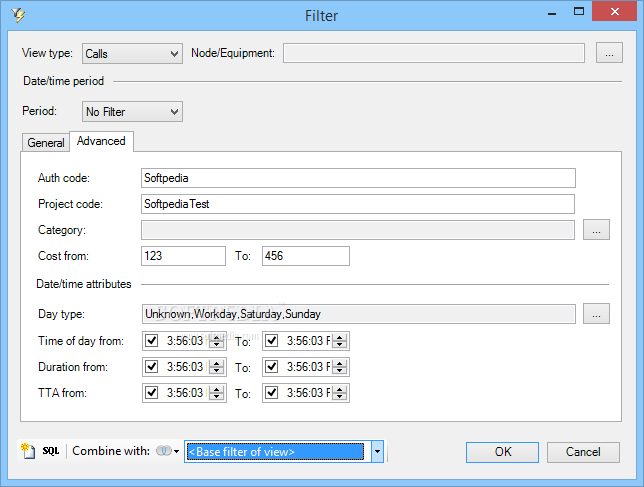Toggle TTA from checkbox
644x487 pixels.
(x=152, y=393)
